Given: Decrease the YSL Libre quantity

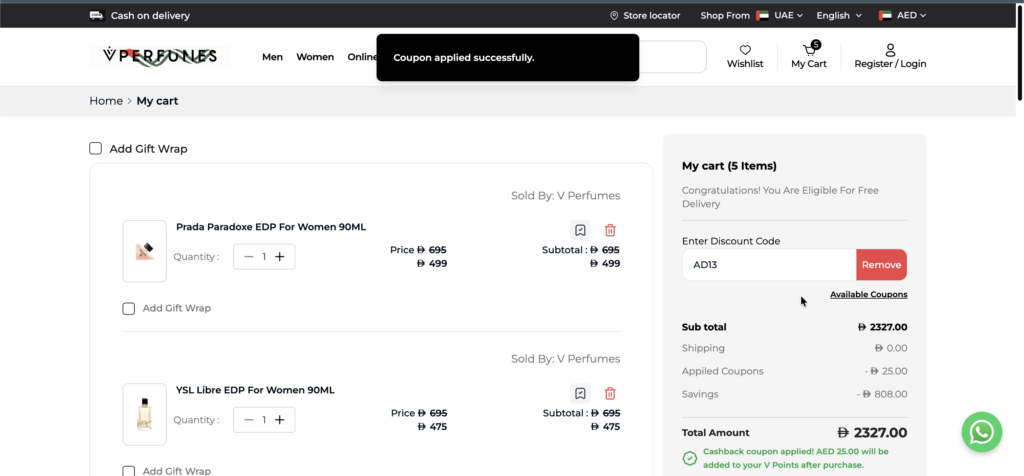Looking at the screenshot, I should [248, 420].
